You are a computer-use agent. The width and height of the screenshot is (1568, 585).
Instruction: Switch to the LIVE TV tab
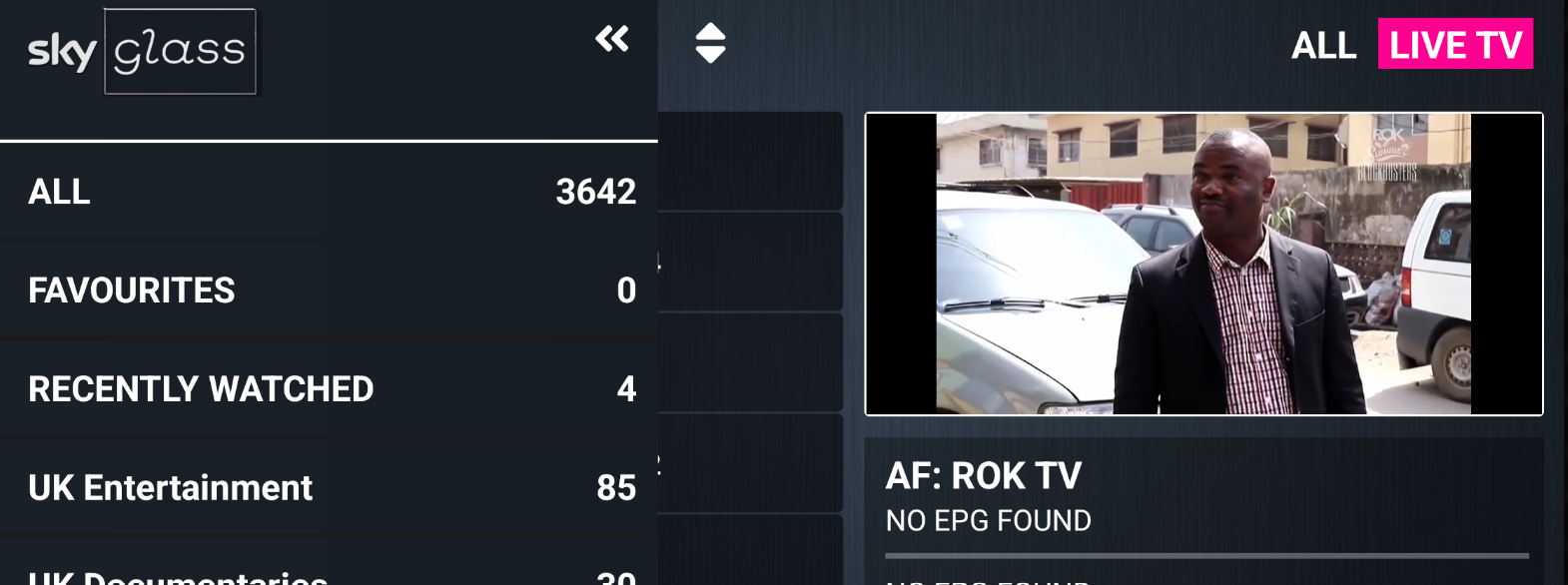(x=1455, y=45)
